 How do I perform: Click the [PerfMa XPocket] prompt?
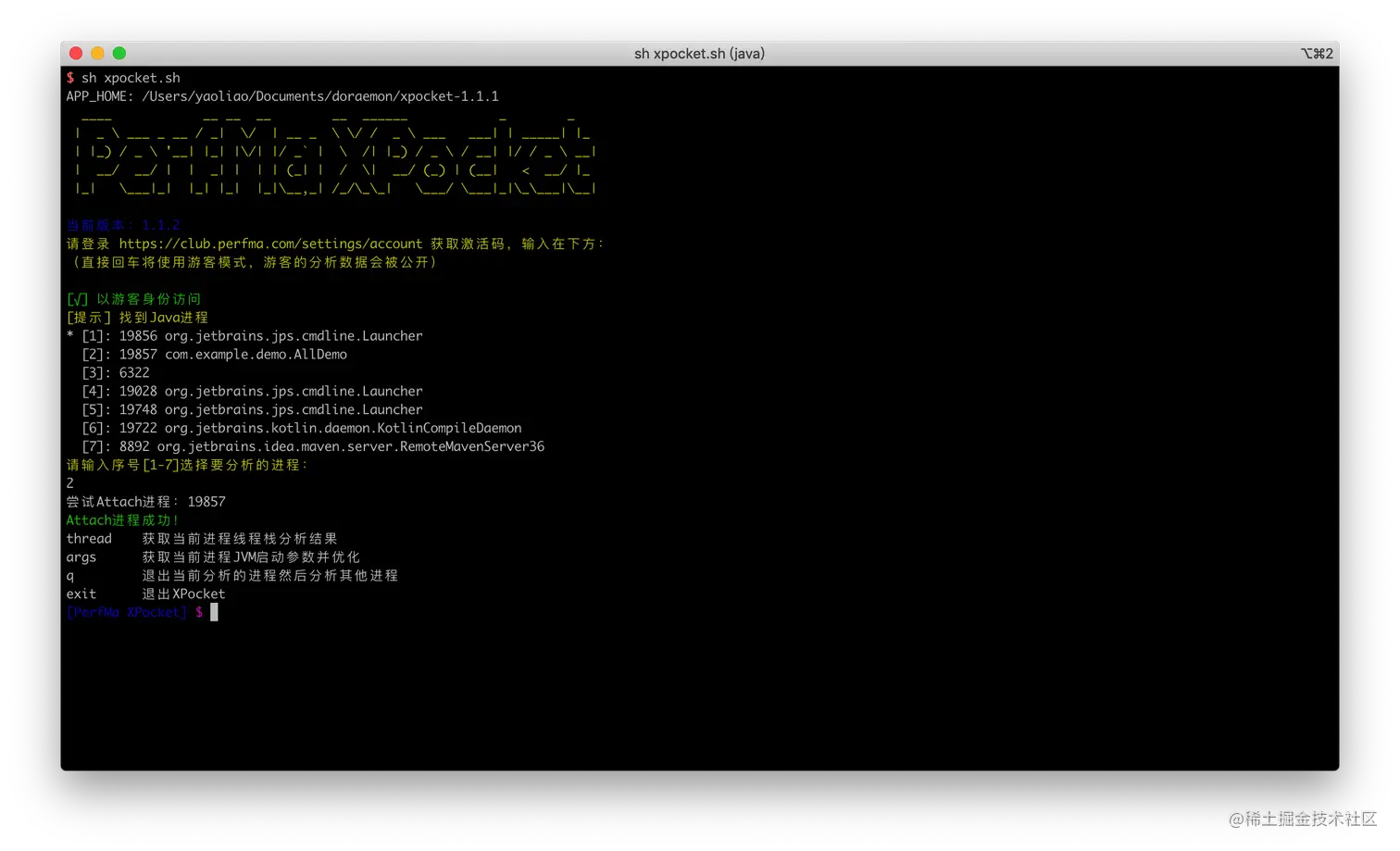point(127,612)
